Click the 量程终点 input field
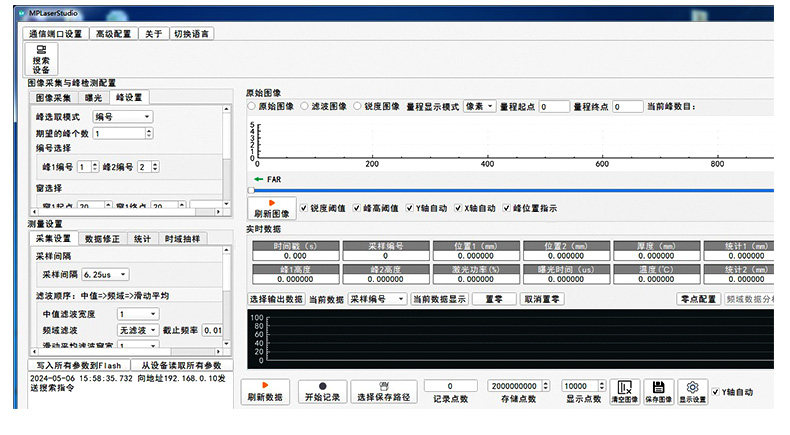 628,106
